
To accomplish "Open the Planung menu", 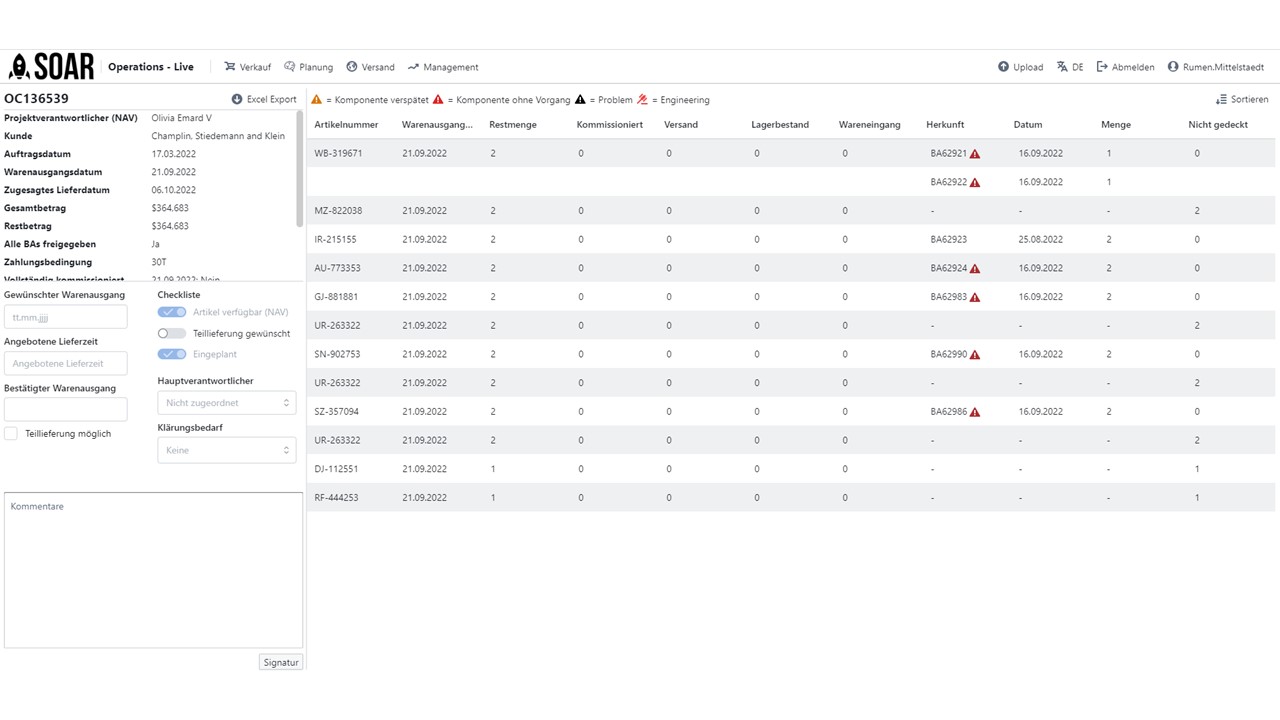I will [x=308, y=67].
